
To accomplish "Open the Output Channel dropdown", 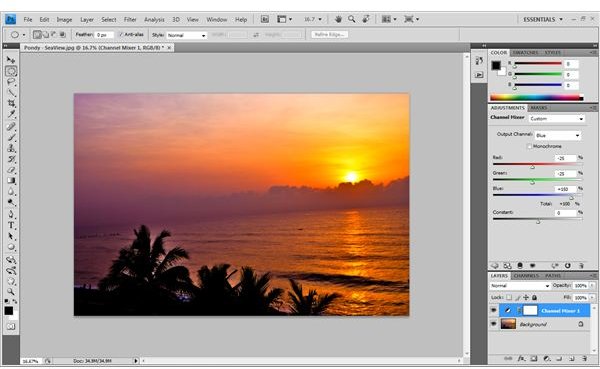I will (x=558, y=135).
